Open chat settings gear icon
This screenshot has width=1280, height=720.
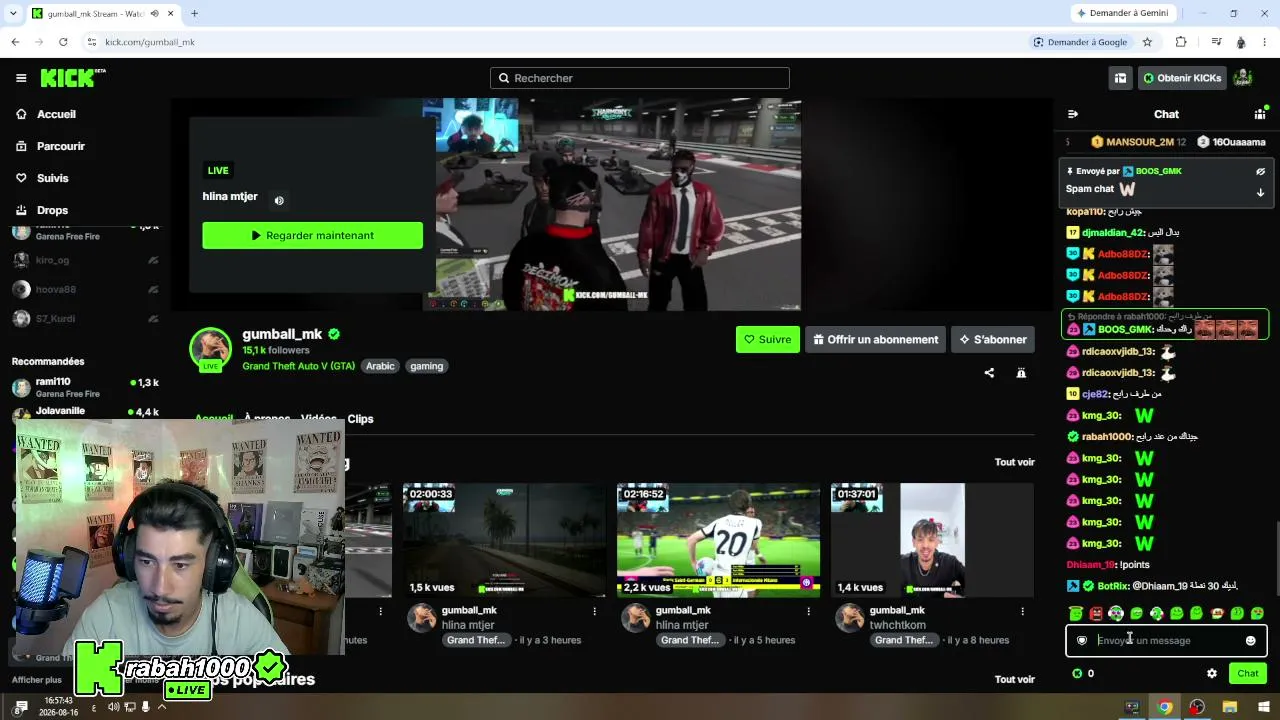point(1212,673)
